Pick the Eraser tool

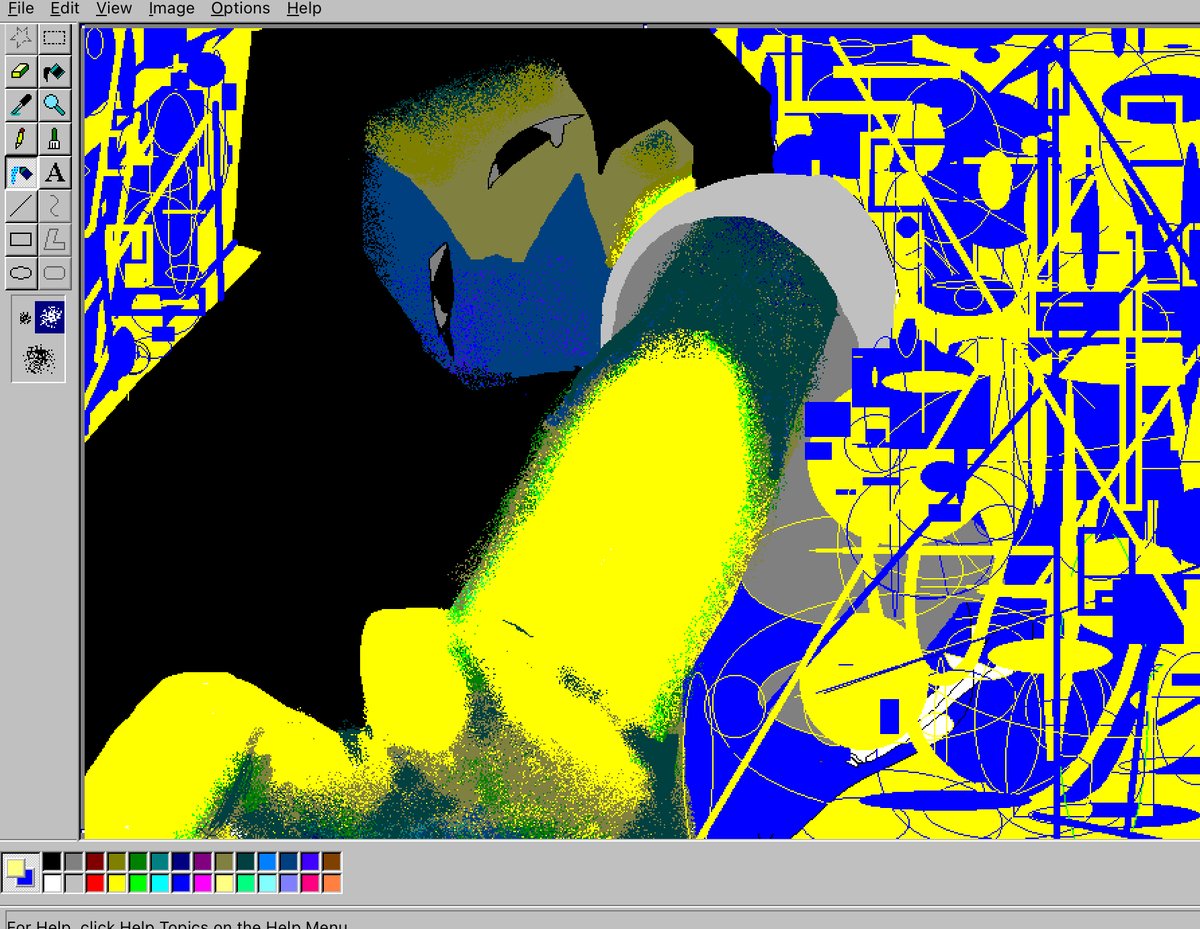click(21, 72)
